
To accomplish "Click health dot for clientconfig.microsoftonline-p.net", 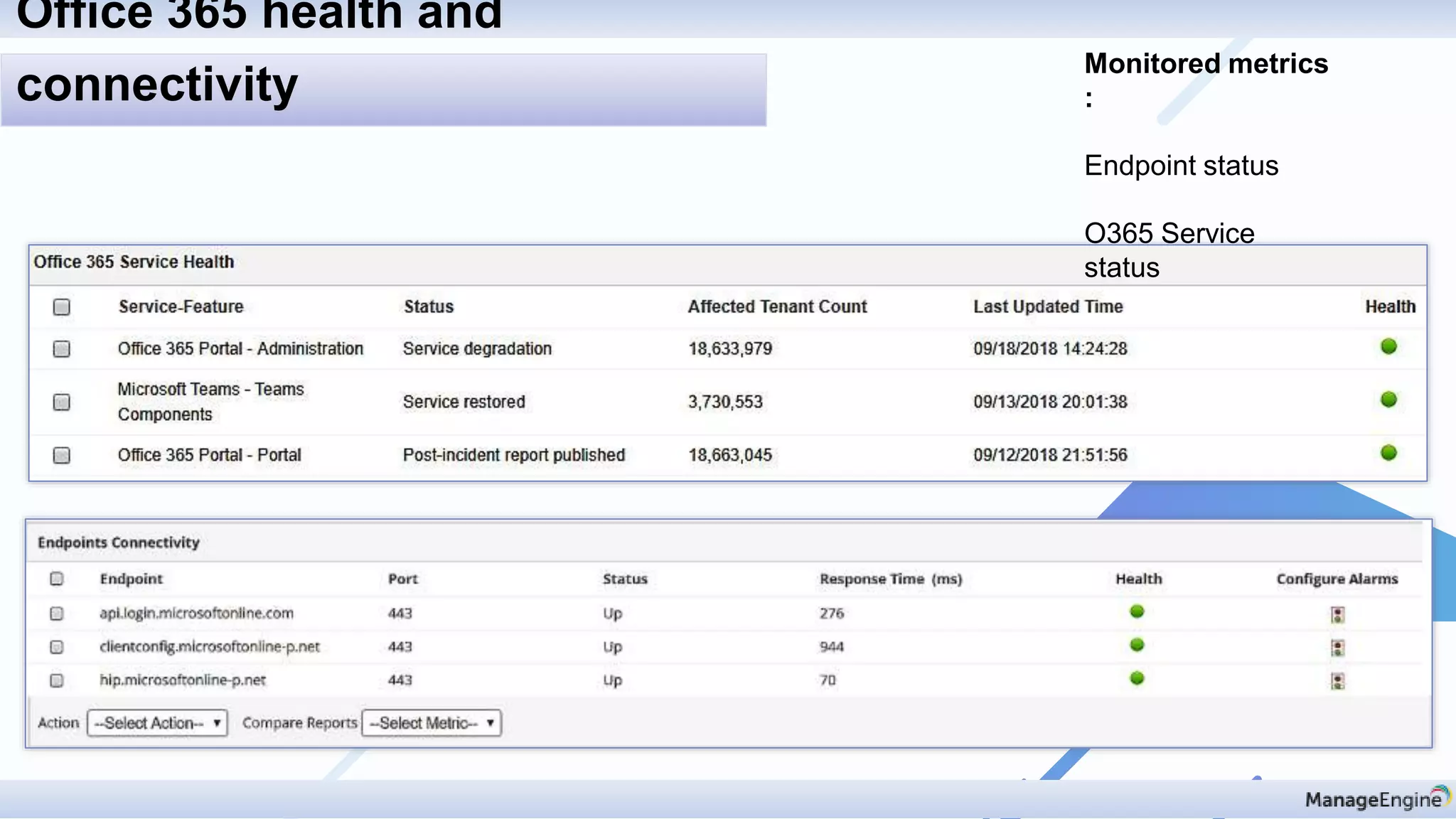I will (1137, 645).
